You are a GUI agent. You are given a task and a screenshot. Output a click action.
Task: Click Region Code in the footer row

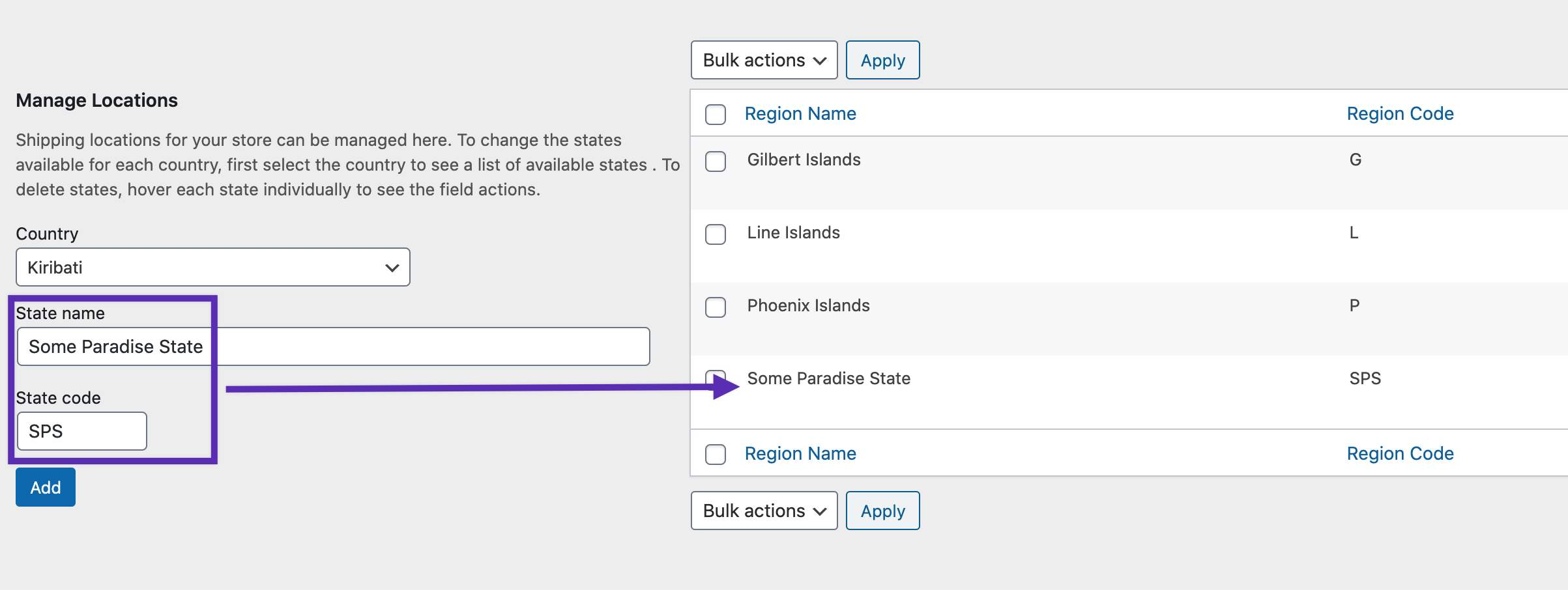pyautogui.click(x=1400, y=453)
